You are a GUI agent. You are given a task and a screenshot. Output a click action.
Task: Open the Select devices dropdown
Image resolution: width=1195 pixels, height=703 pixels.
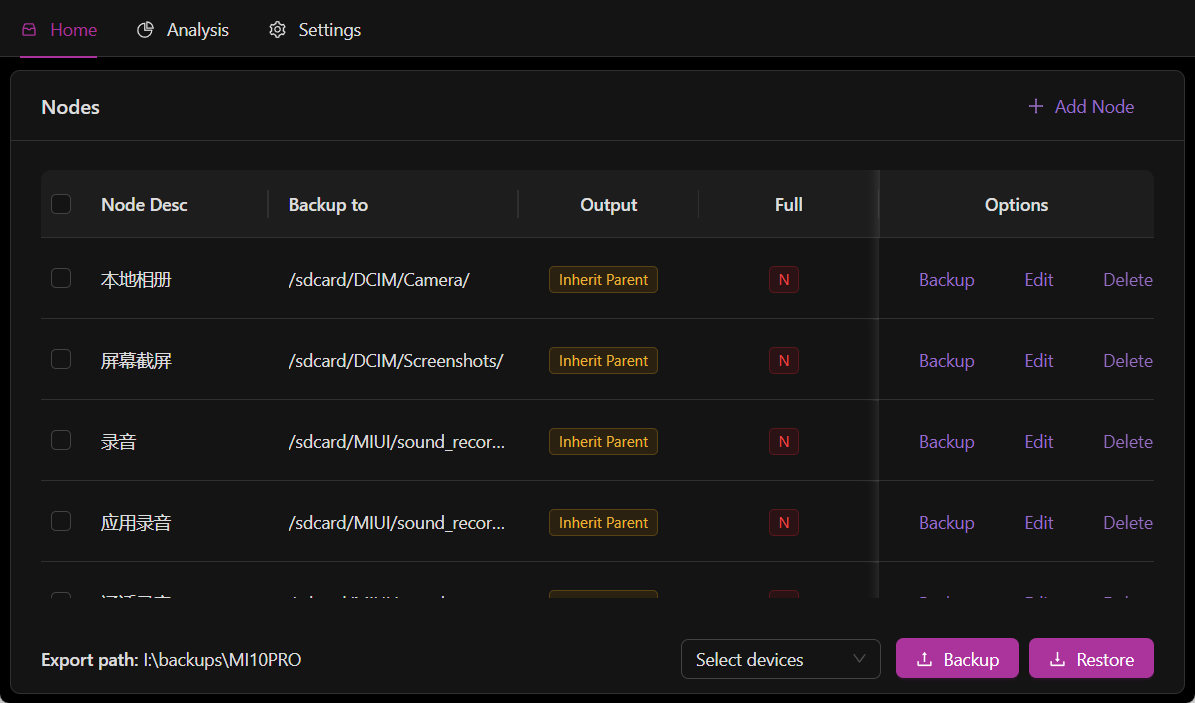tap(780, 659)
